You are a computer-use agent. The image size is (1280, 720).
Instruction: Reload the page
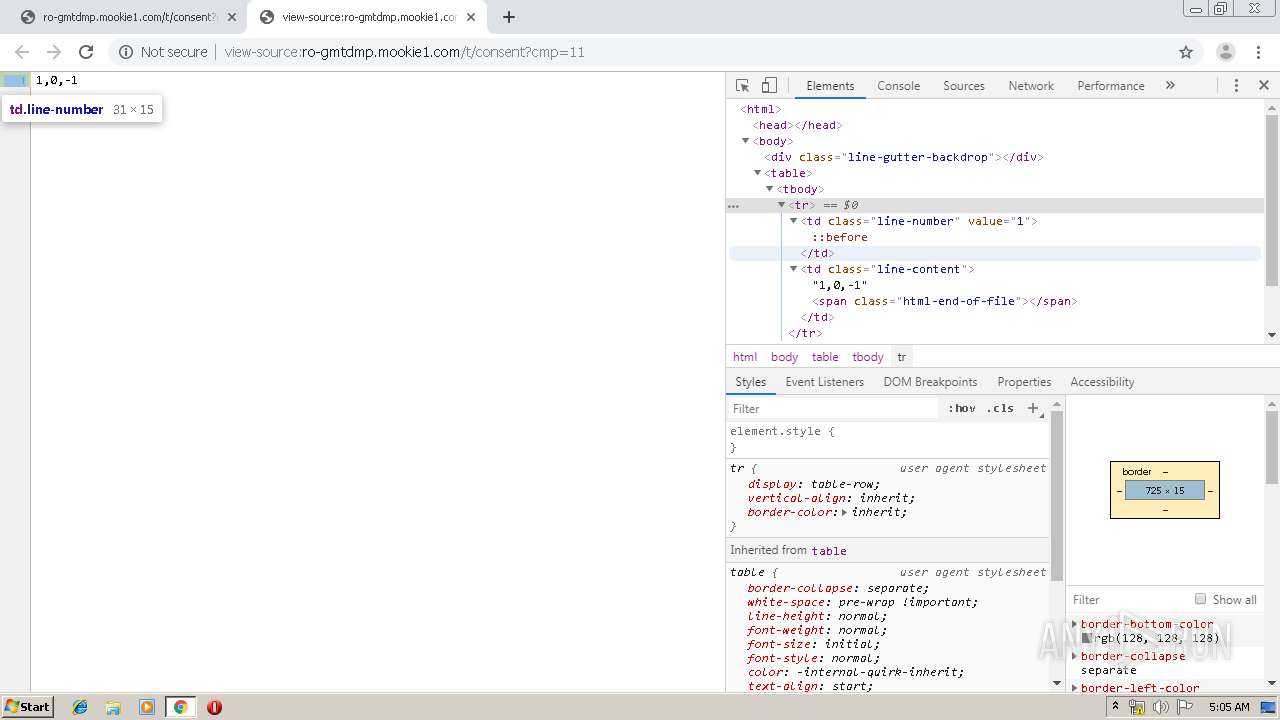click(x=86, y=52)
